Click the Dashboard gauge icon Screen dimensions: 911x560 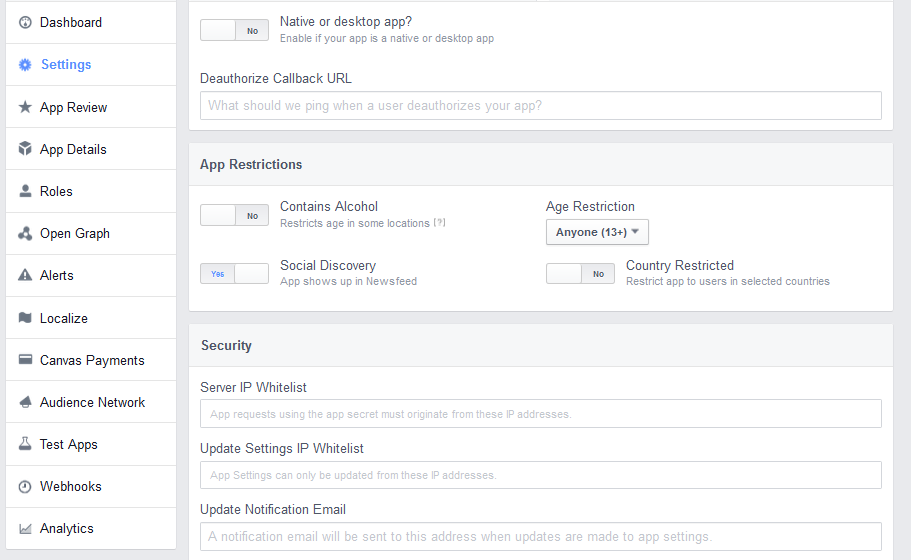(25, 23)
